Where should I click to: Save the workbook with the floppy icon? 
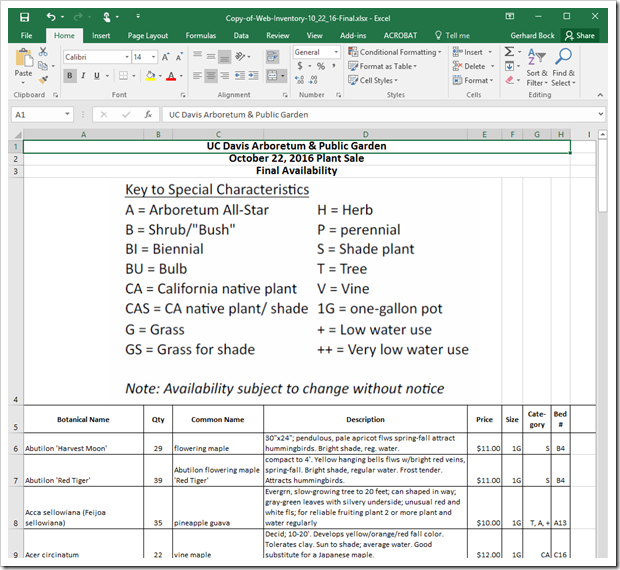tap(24, 17)
